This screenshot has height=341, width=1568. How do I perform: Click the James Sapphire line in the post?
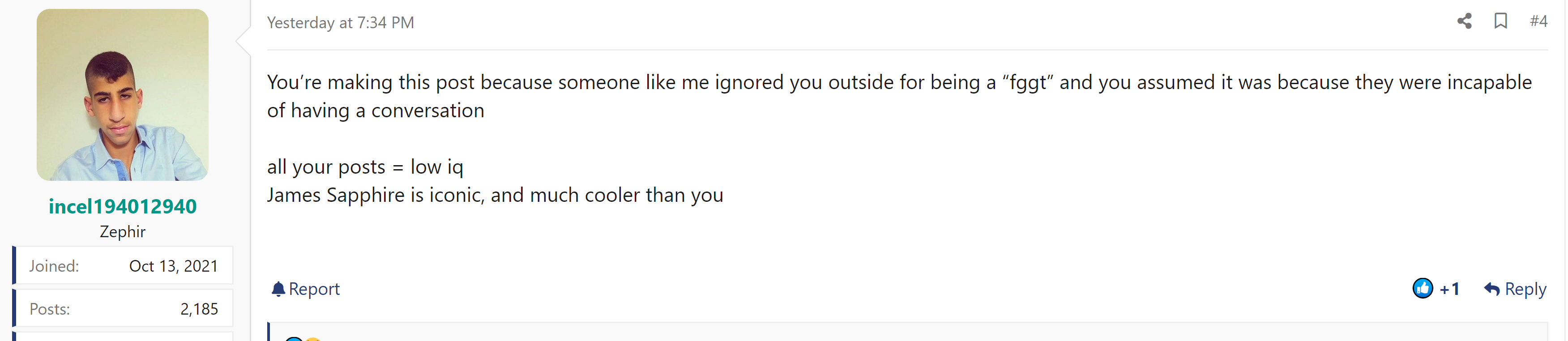495,195
